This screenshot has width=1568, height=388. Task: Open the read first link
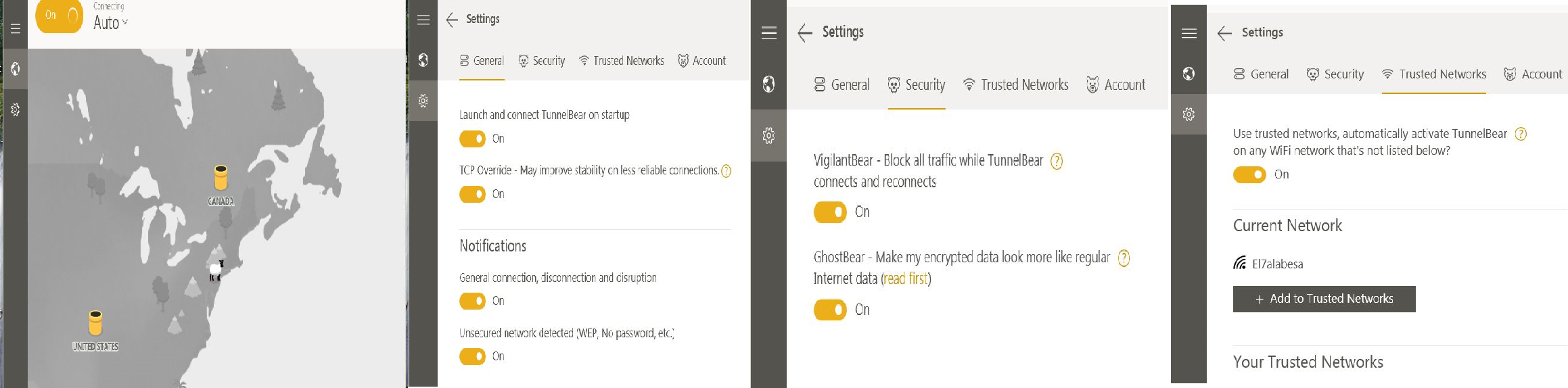[906, 279]
